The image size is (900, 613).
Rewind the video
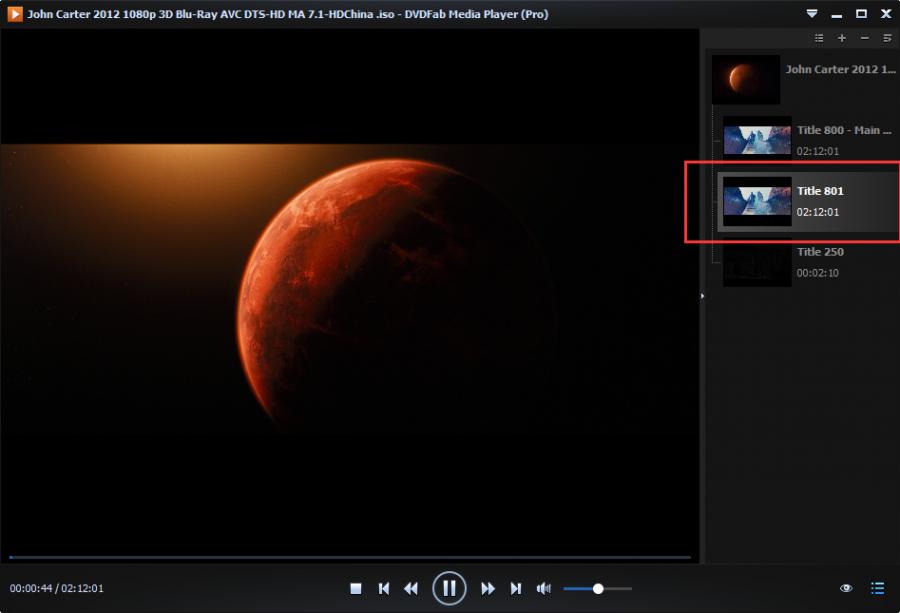pos(411,589)
